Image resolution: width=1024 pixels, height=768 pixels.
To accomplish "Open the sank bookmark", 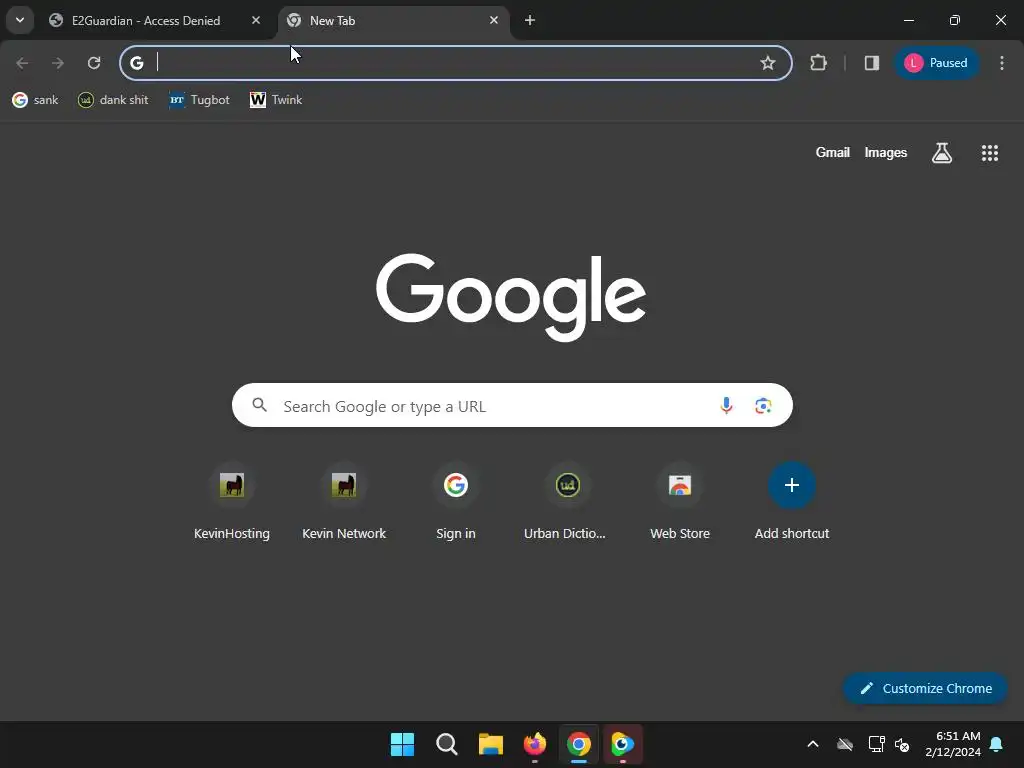I will pos(35,100).
